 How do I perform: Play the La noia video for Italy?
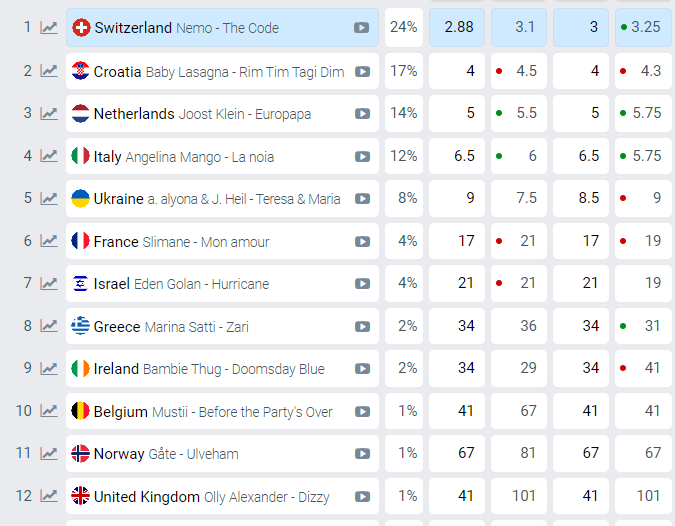coord(362,157)
